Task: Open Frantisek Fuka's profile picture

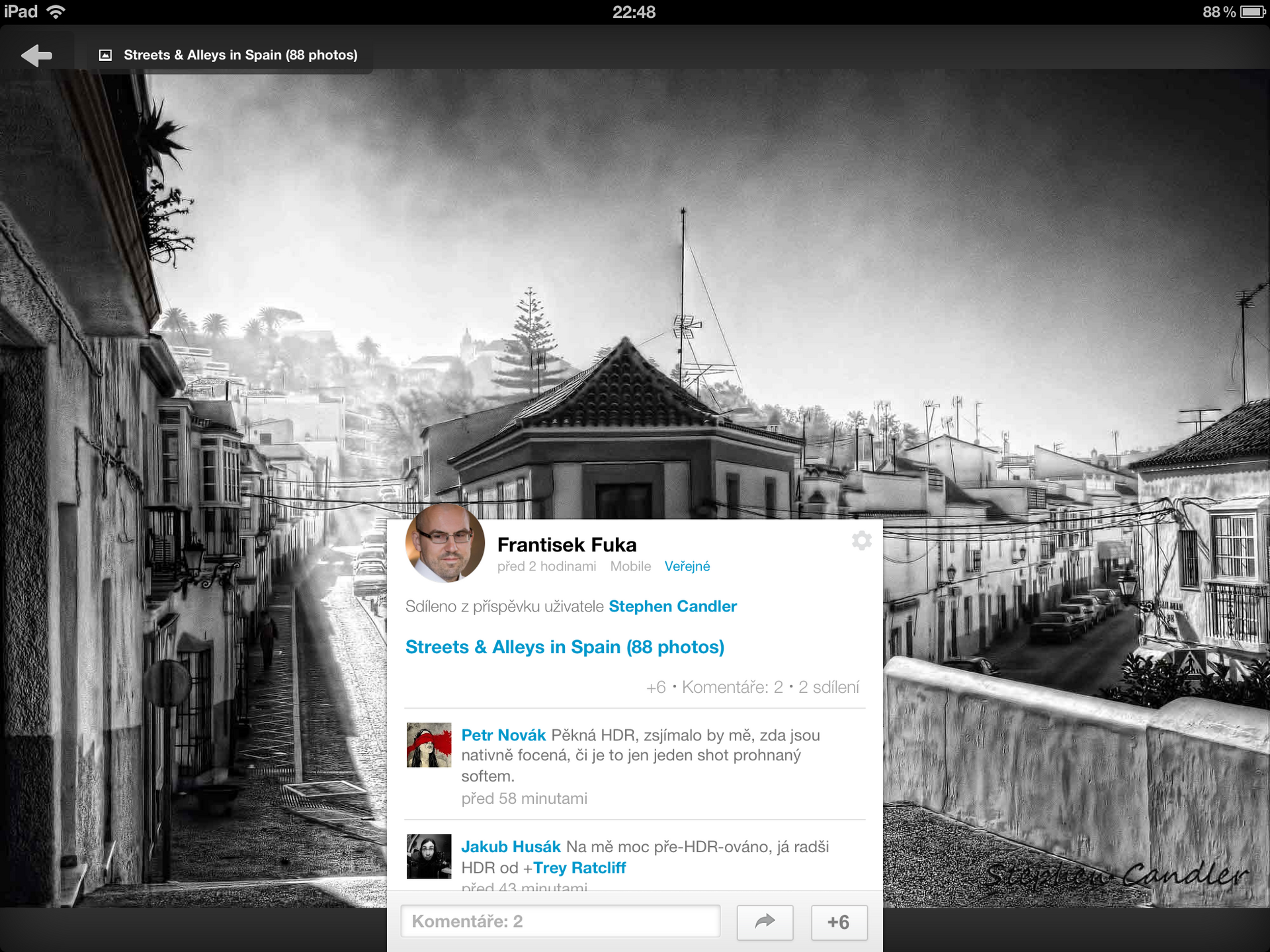Action: 444,543
